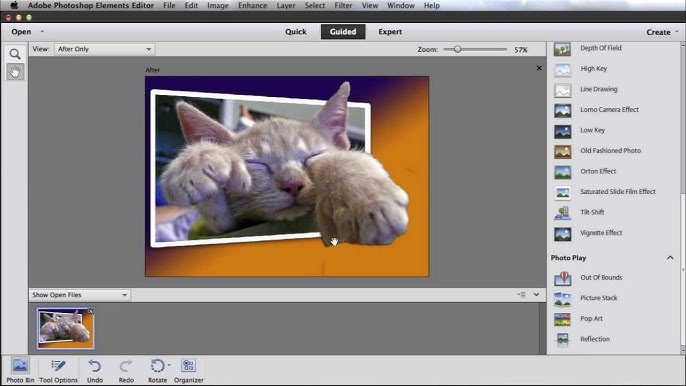Click the 'After' preview label
The width and height of the screenshot is (686, 386).
tap(152, 70)
